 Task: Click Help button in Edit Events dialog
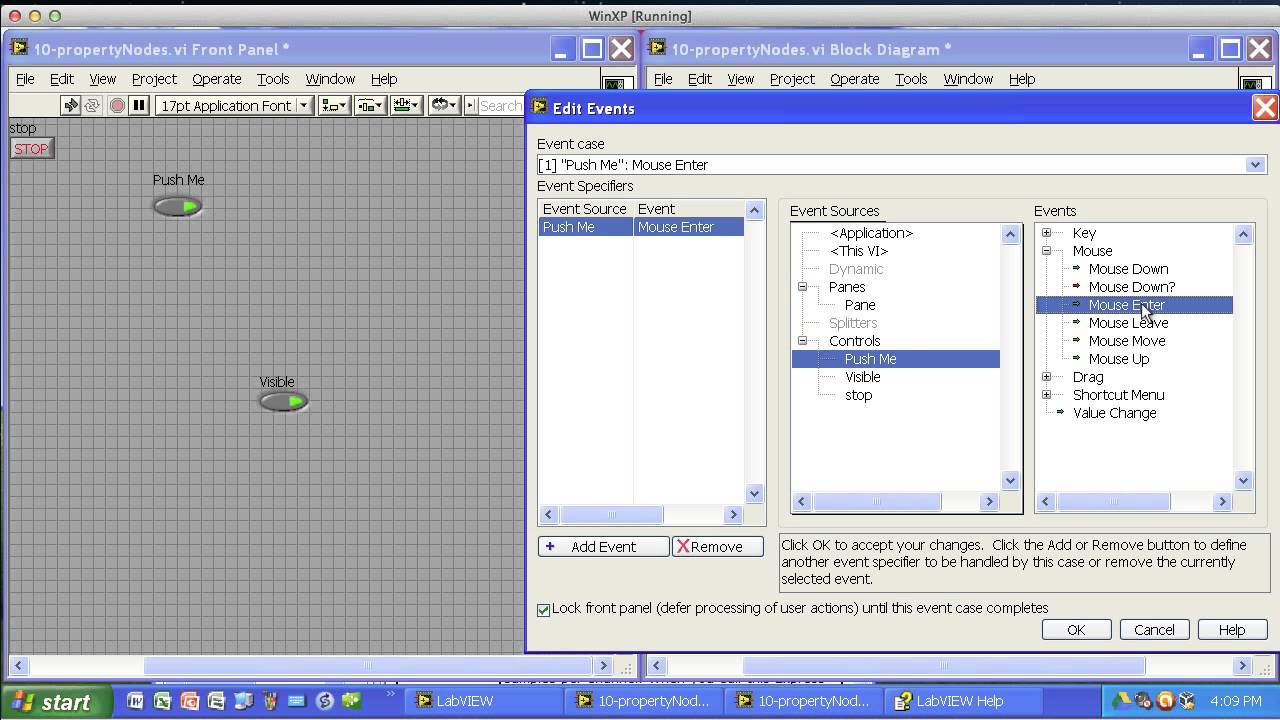tap(1232, 630)
